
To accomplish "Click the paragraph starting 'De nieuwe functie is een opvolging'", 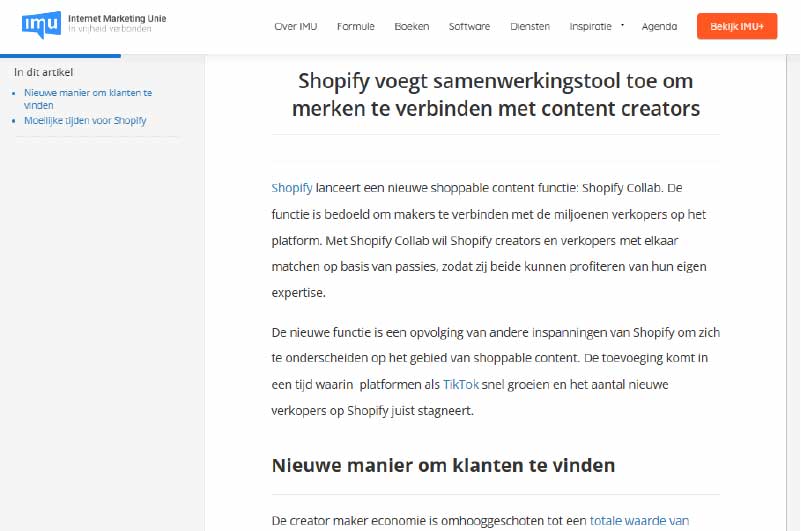I will pyautogui.click(x=496, y=372).
